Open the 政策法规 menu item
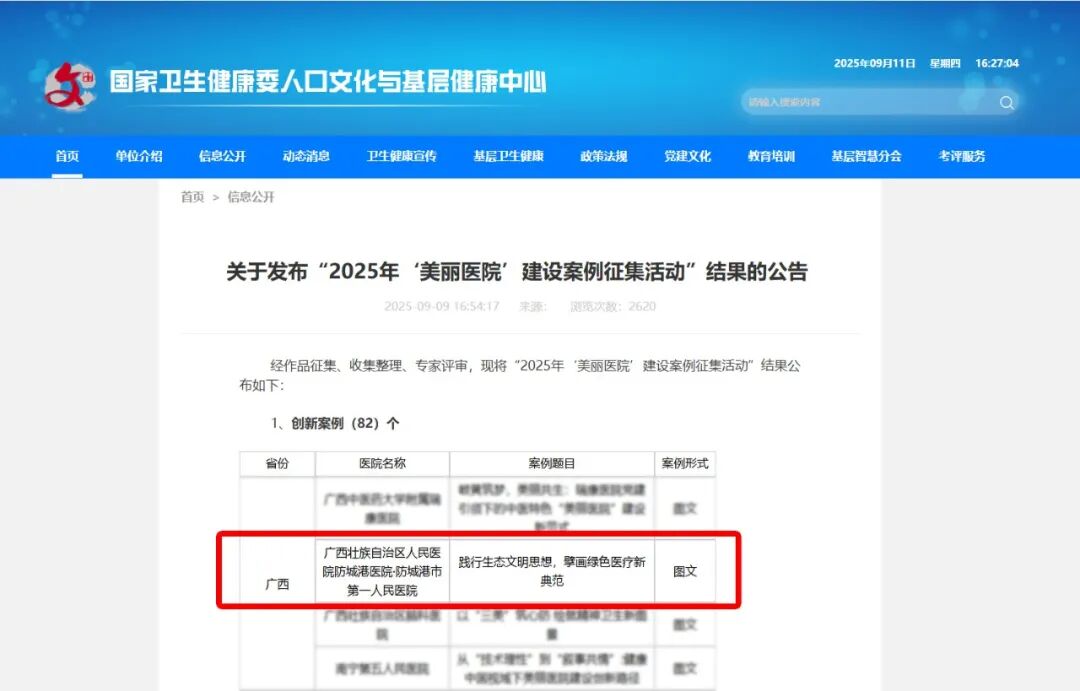 (x=604, y=156)
